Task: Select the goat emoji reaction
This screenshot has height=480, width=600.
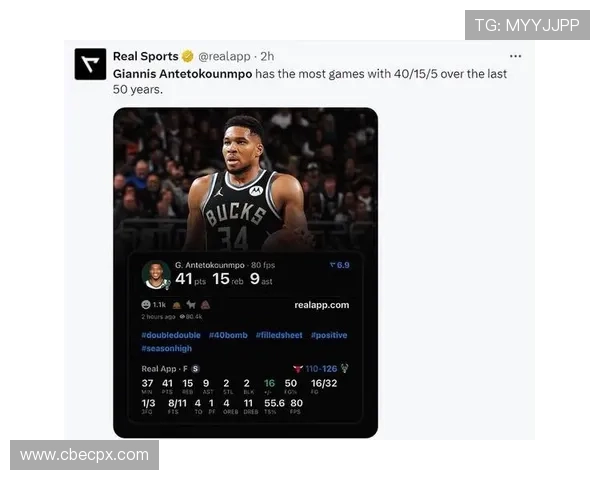Action: click(191, 305)
